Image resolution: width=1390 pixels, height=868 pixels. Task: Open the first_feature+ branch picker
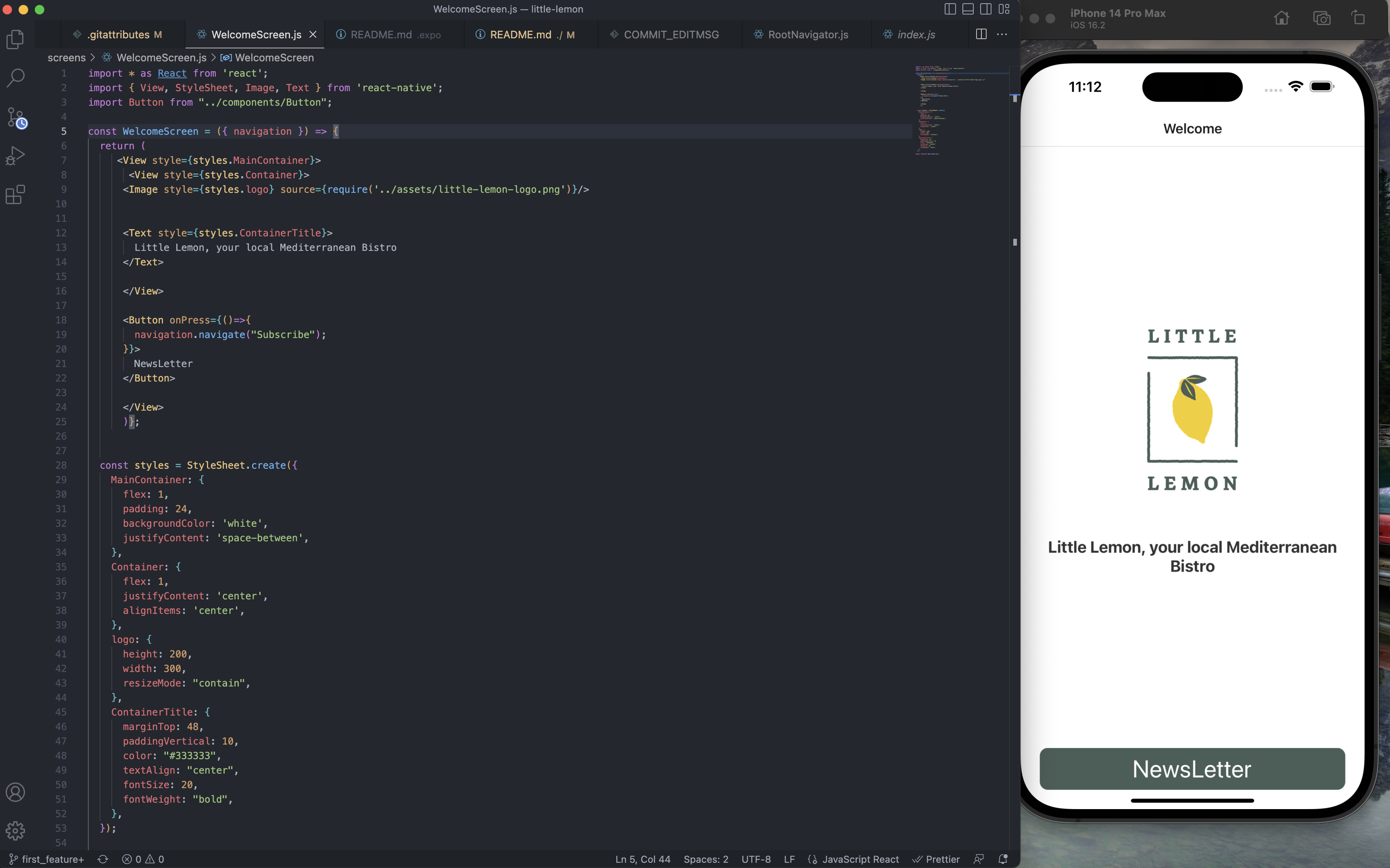coord(46,860)
